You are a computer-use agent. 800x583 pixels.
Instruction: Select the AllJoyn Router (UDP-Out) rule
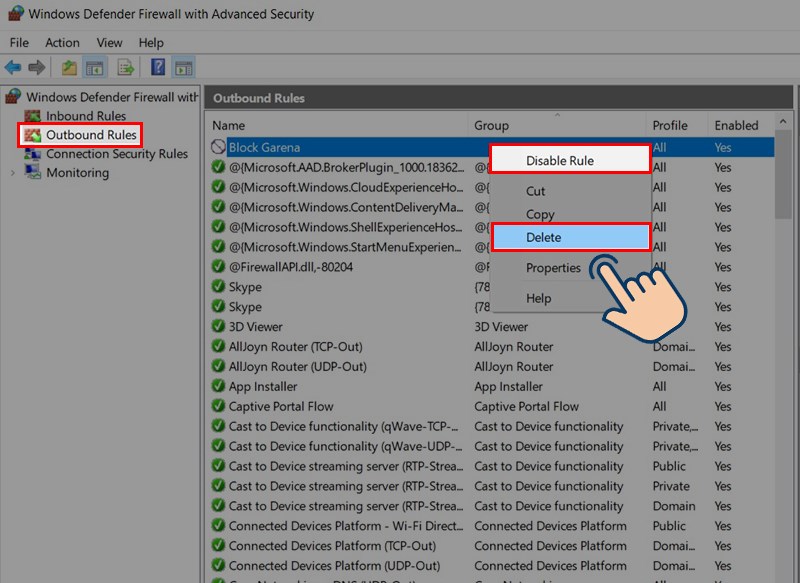(297, 366)
